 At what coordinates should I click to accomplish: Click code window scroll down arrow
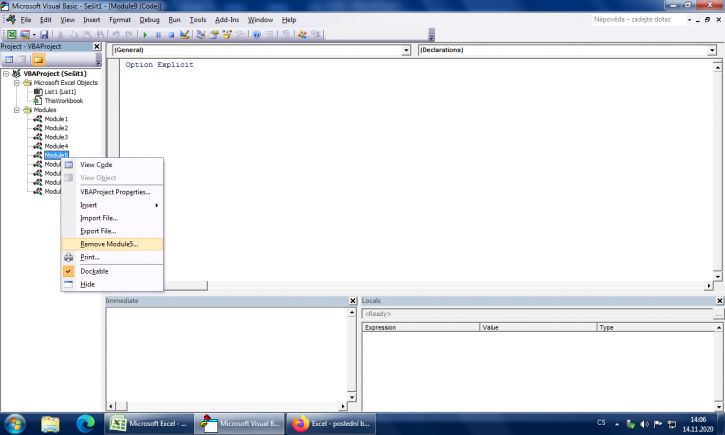click(718, 277)
